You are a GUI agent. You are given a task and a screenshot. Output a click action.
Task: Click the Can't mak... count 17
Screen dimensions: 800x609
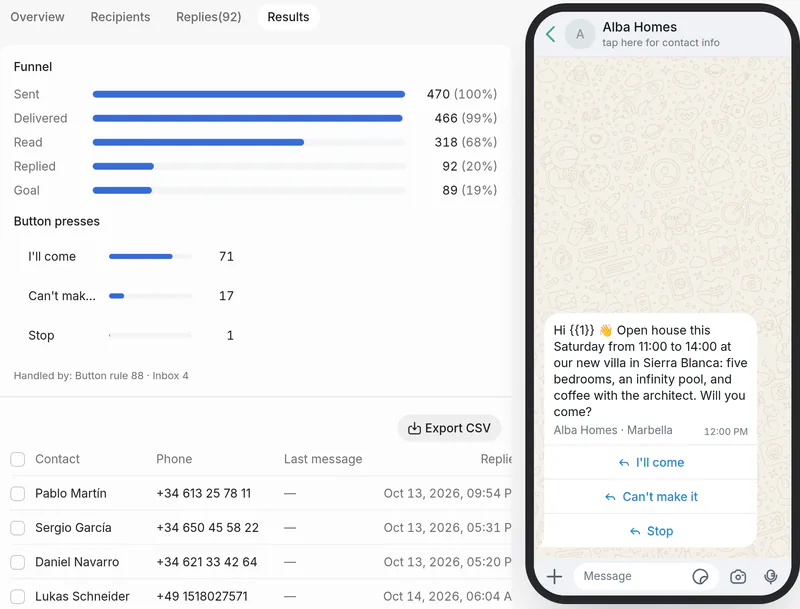coord(226,296)
